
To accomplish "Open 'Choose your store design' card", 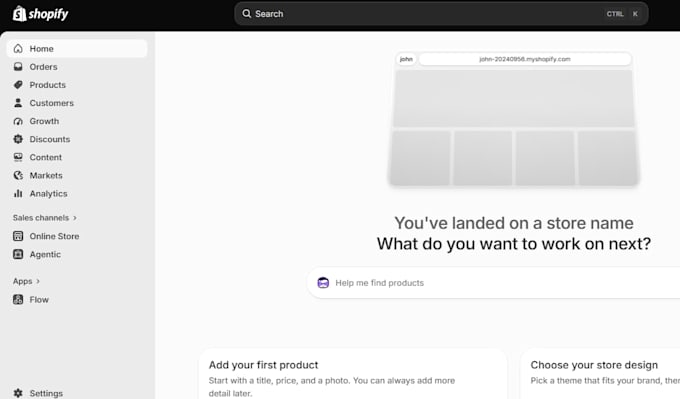I will (600, 374).
